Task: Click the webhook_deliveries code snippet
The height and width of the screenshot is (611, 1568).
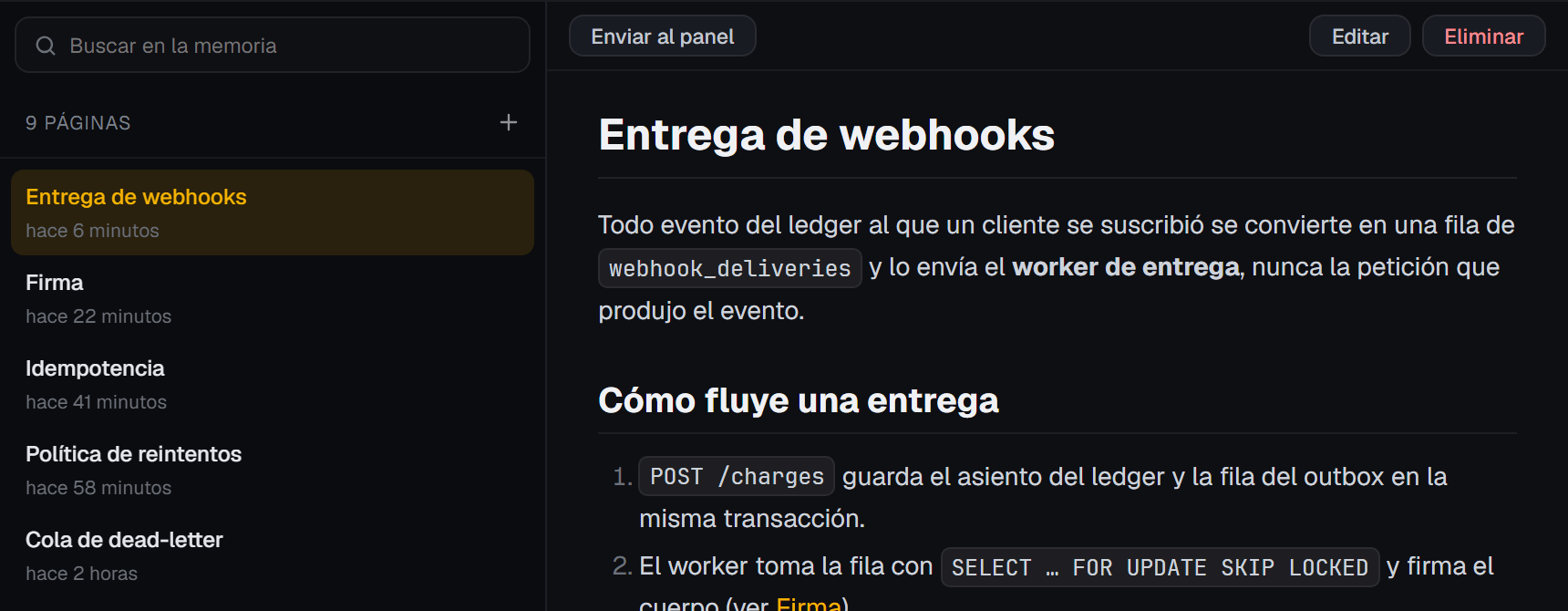Action: 730,268
